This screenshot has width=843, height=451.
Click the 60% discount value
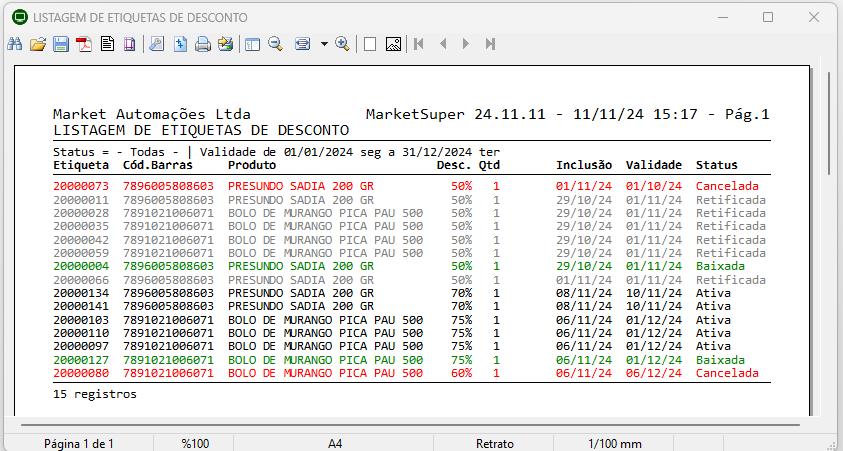(x=461, y=373)
